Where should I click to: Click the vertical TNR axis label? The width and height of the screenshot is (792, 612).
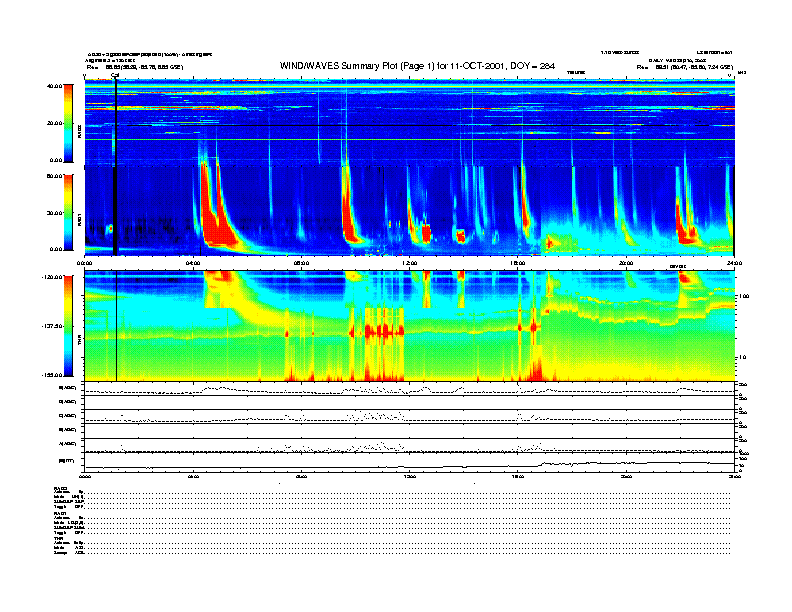point(79,341)
